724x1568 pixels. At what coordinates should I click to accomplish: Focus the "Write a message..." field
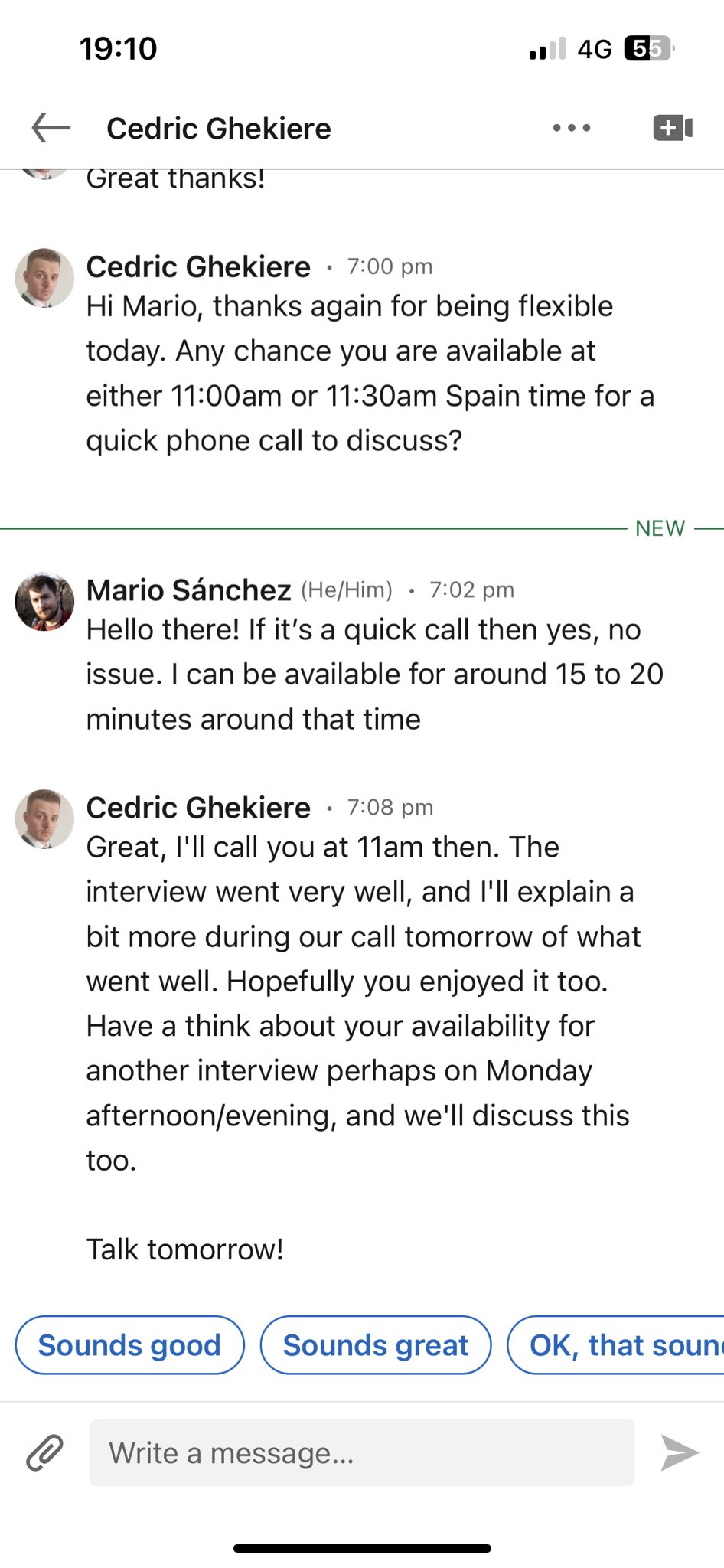click(x=361, y=1452)
